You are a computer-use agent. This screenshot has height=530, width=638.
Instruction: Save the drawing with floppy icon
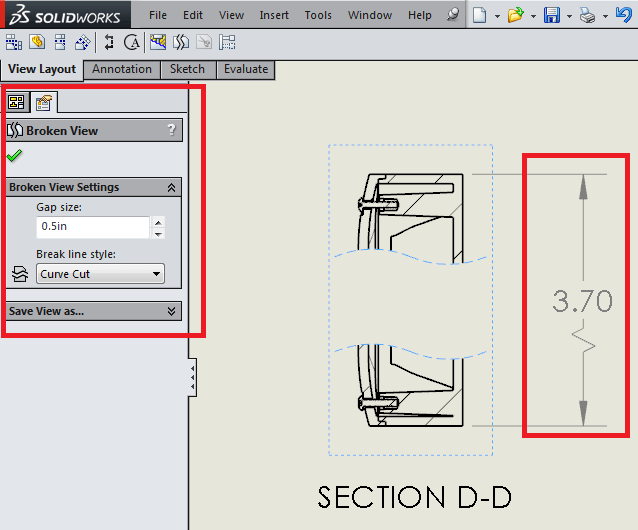[552, 15]
